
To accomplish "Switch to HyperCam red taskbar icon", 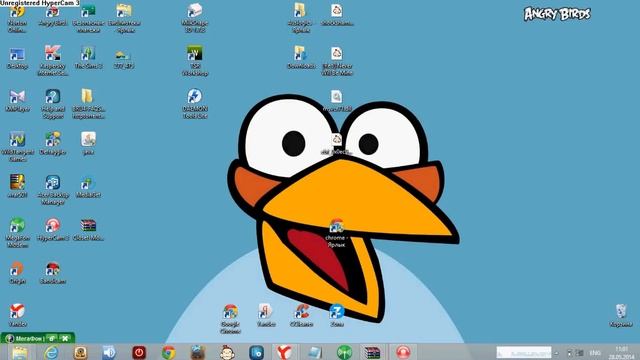I will (403, 353).
